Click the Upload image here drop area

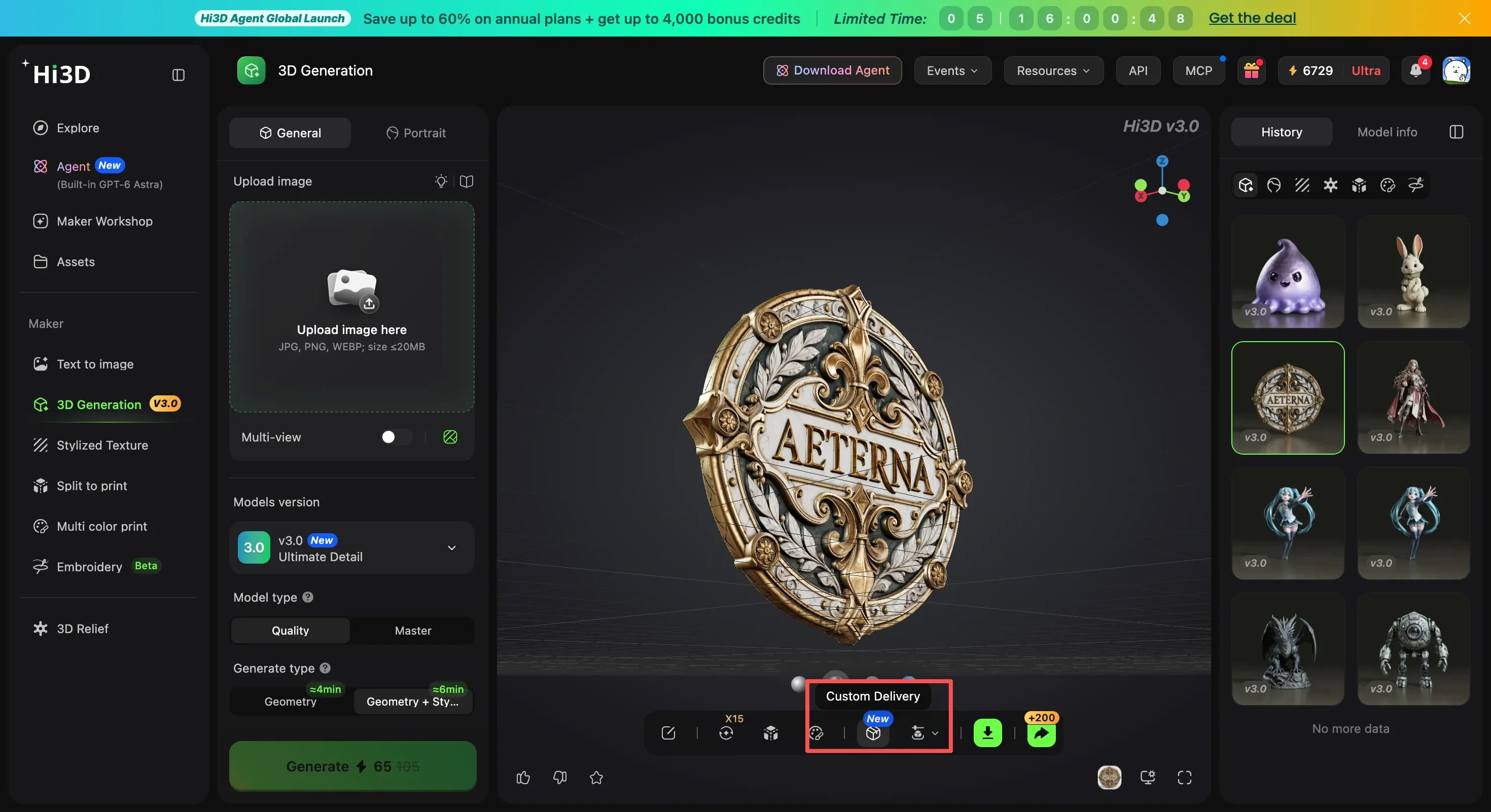352,307
